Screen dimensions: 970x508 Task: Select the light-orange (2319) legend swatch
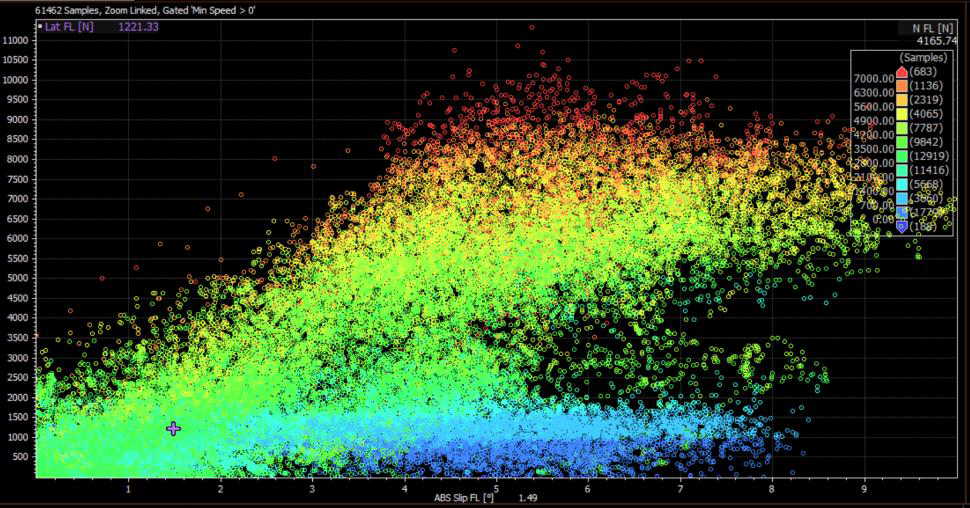(x=902, y=100)
